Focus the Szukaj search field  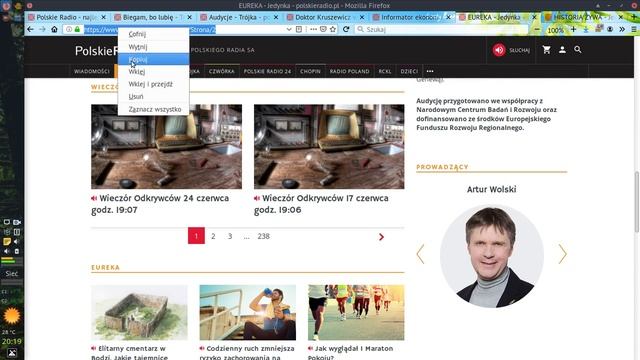point(441,29)
